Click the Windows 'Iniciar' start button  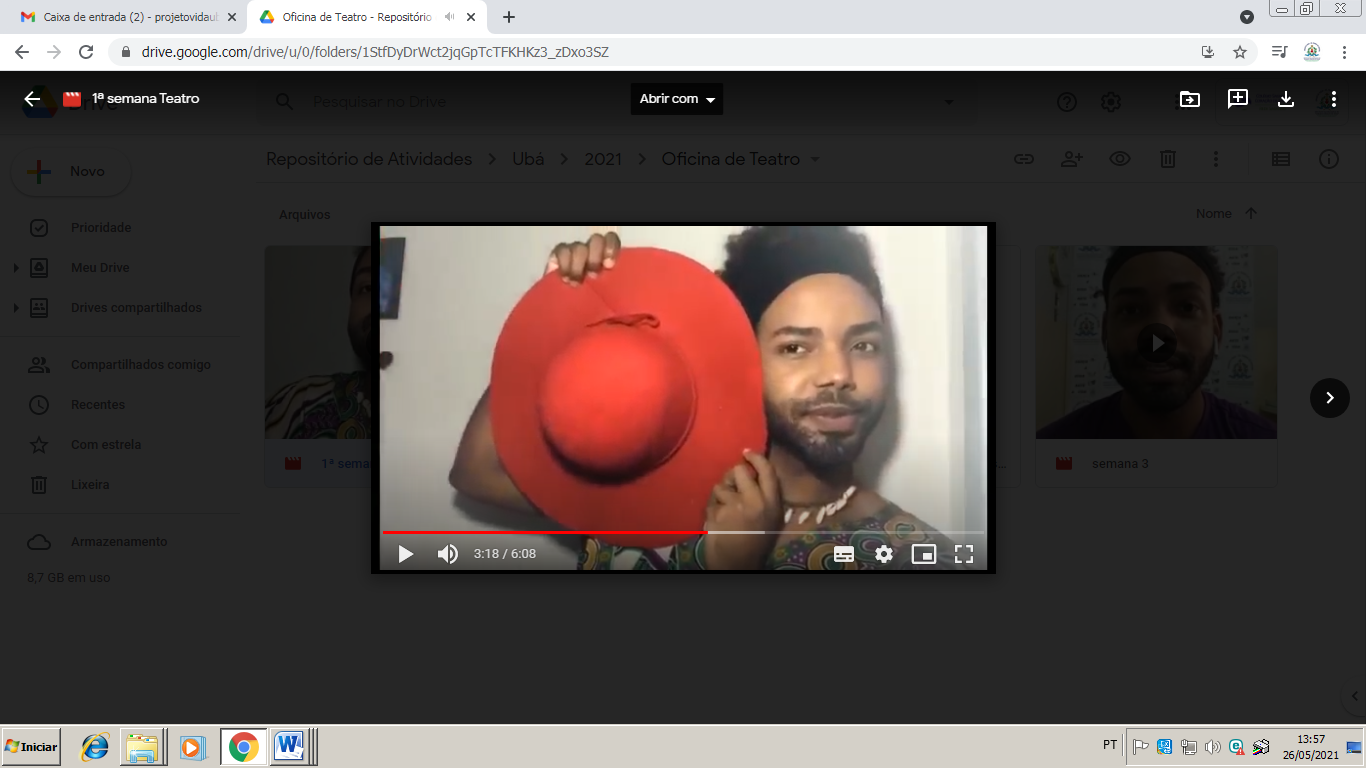(x=31, y=747)
